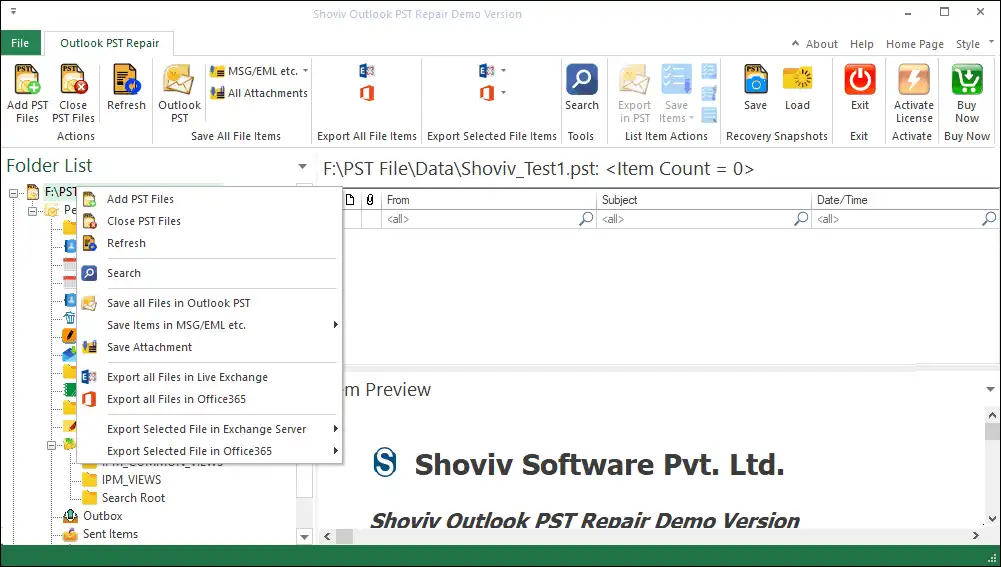The image size is (1001, 567).
Task: Click the Export in PST ribbon icon
Action: [x=634, y=80]
